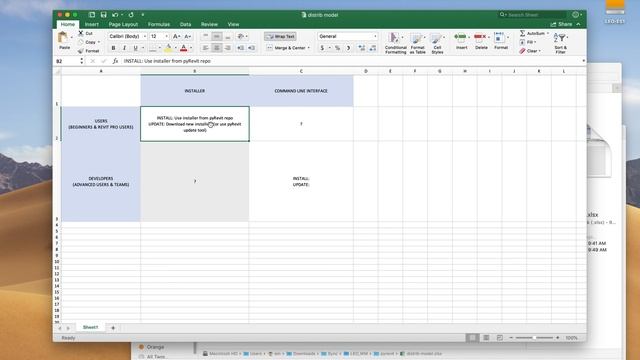Align cell content to the bottom
This screenshot has width=640, height=360.
(x=228, y=36)
